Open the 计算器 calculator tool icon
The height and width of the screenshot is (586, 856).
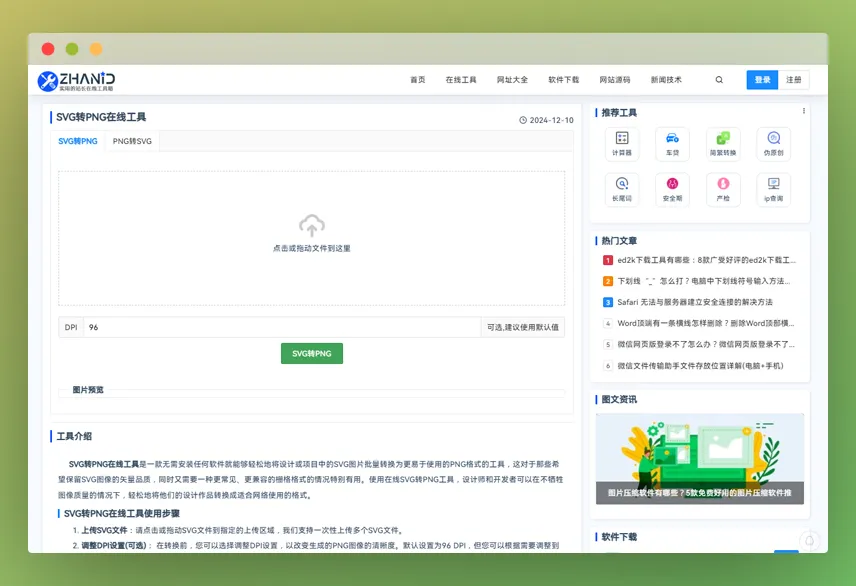pyautogui.click(x=621, y=141)
